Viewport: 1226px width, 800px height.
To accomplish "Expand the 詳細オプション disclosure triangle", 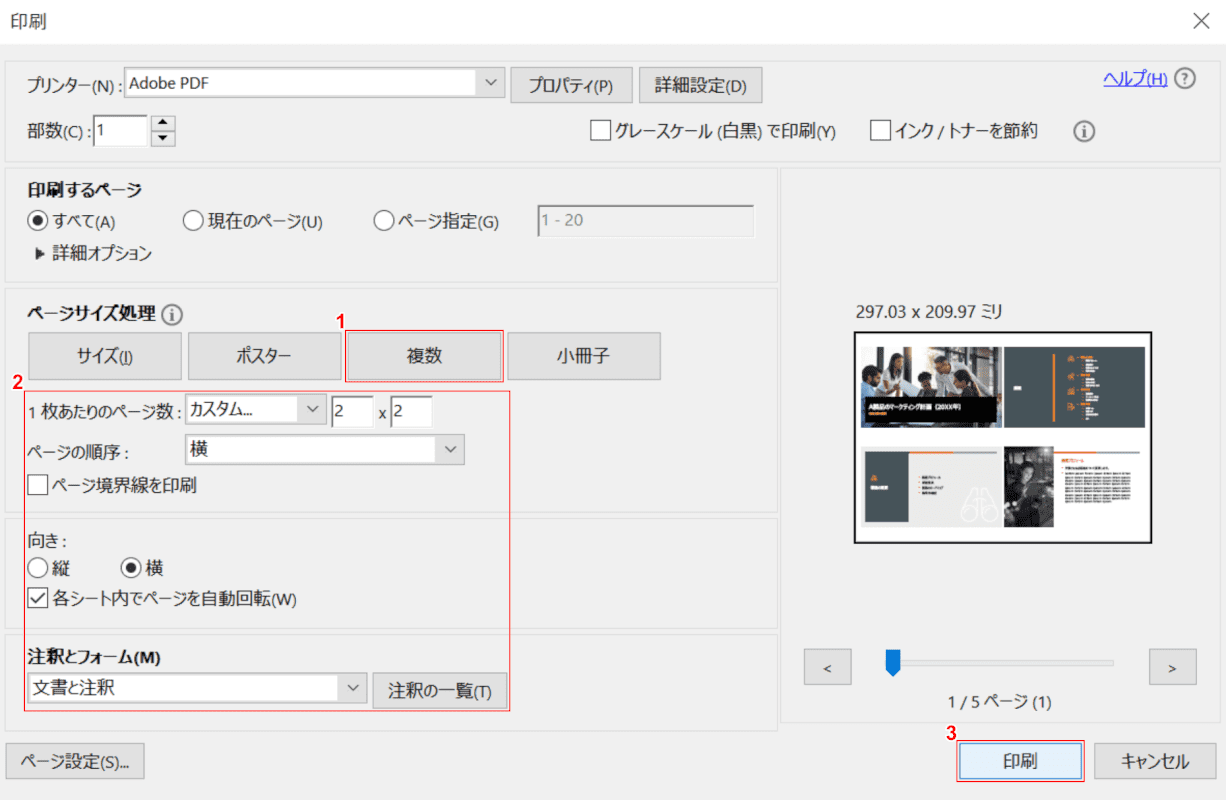I will pos(40,254).
